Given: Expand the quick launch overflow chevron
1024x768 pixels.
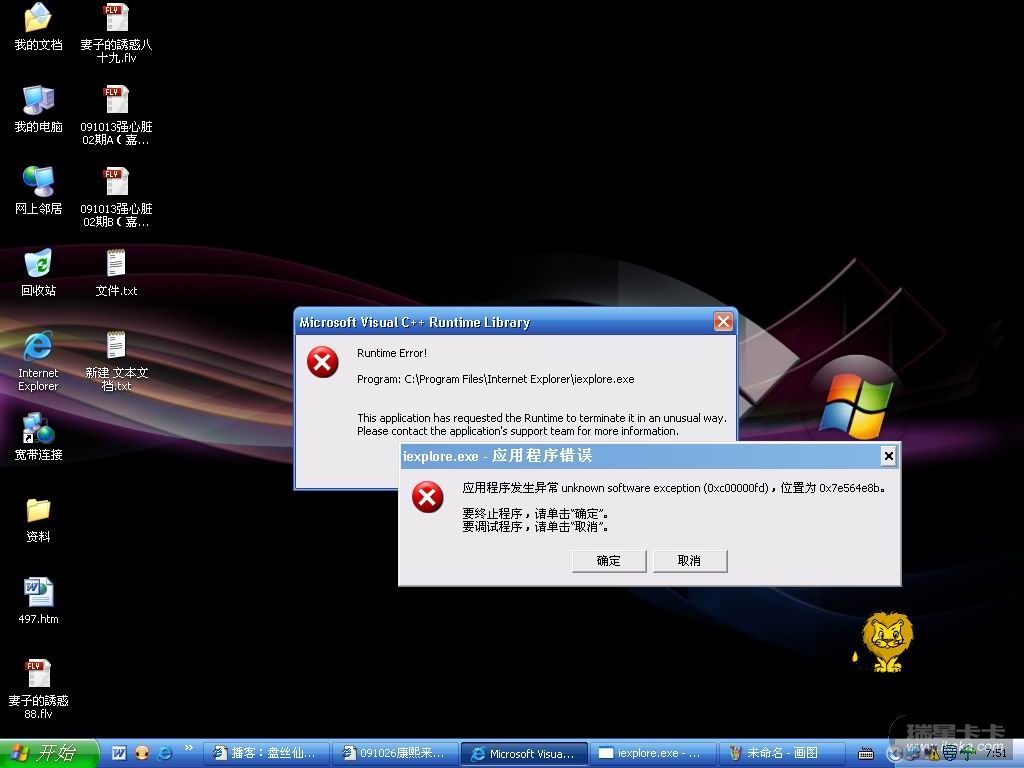Looking at the screenshot, I should (x=189, y=748).
